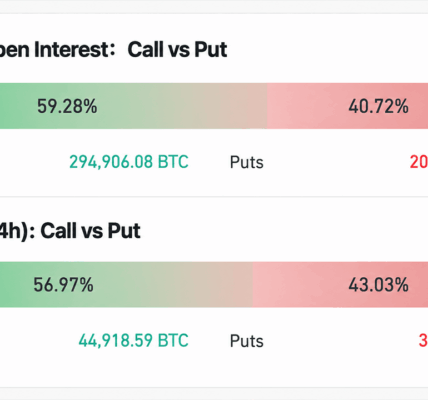428x400 pixels.
Task: Click the divider between the two cards
Action: coord(214,197)
